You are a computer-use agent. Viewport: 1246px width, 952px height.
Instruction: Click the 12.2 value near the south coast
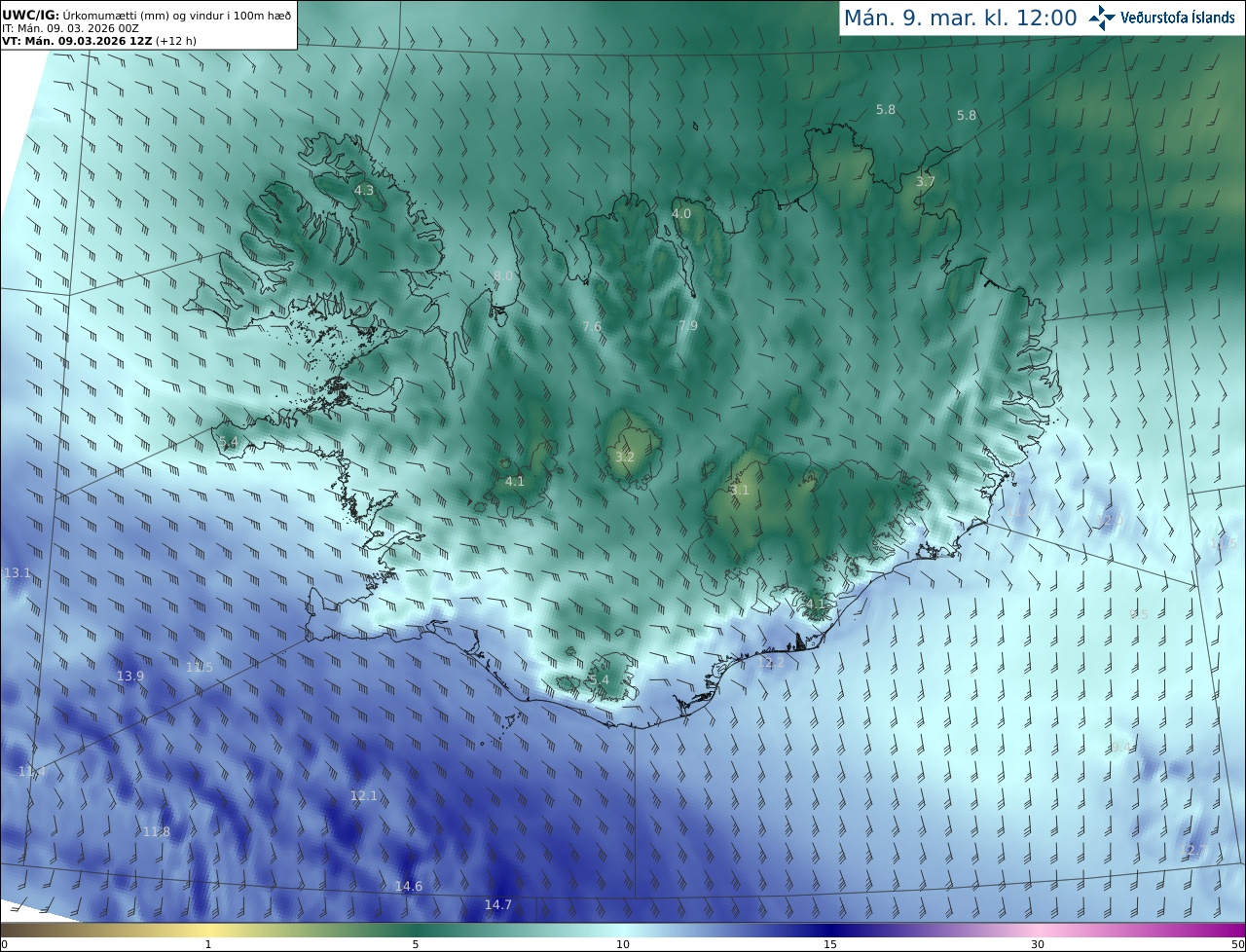[x=771, y=662]
